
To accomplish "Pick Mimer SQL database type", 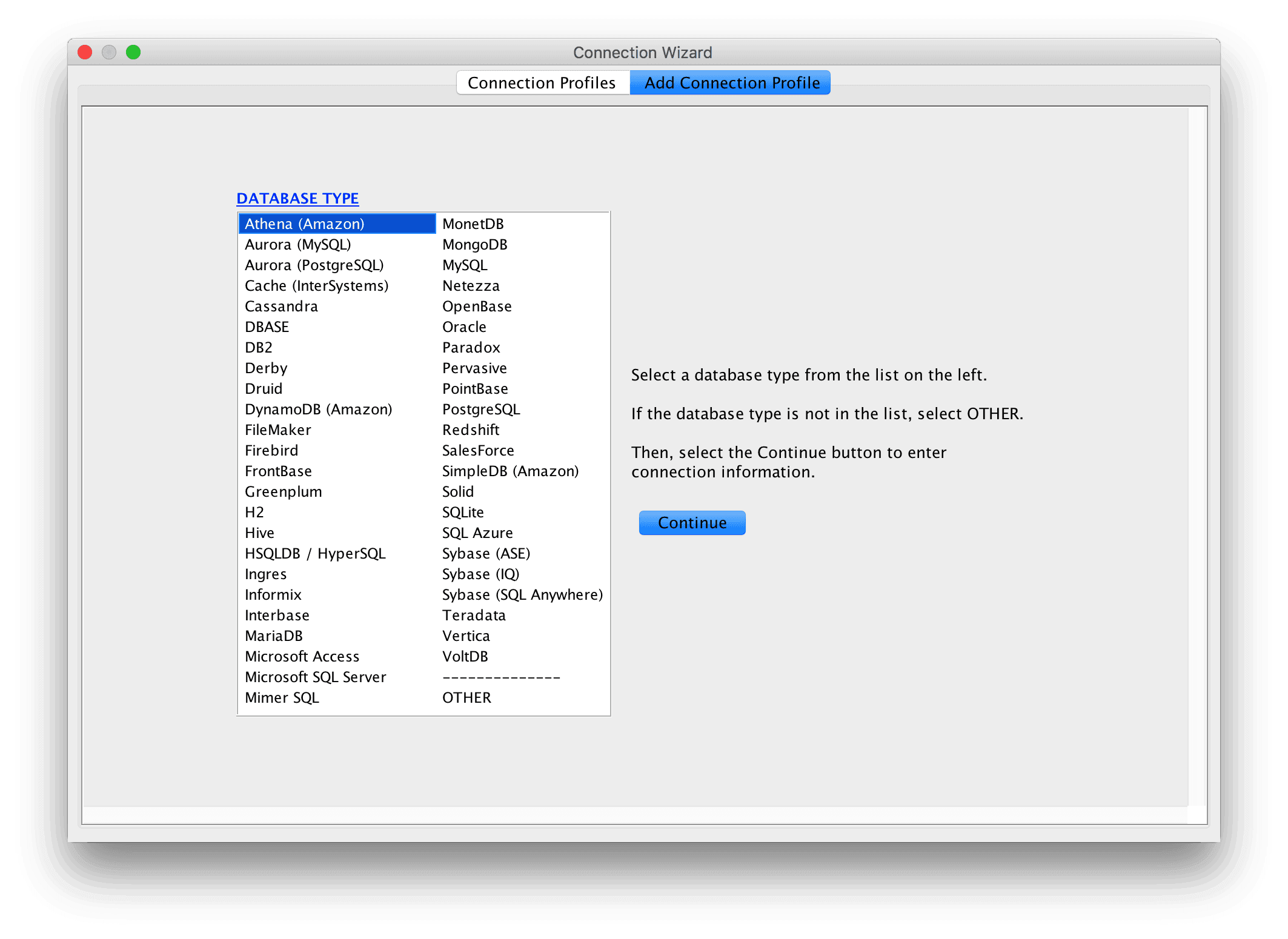I will [337, 697].
